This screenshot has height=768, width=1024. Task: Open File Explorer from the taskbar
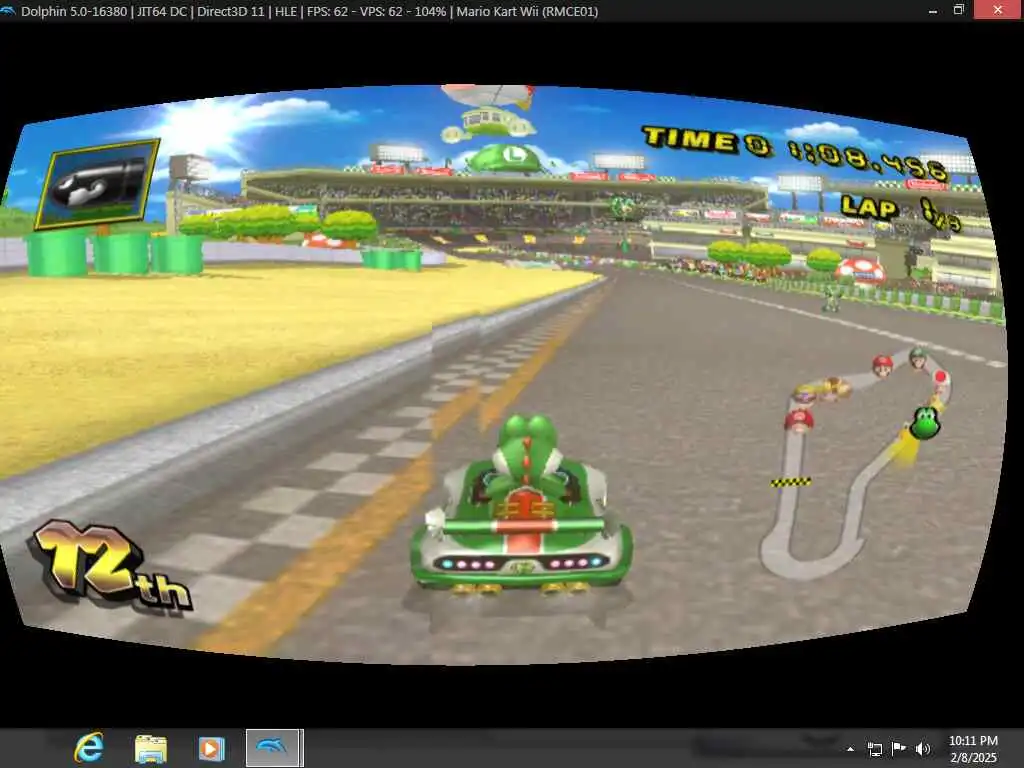point(151,748)
